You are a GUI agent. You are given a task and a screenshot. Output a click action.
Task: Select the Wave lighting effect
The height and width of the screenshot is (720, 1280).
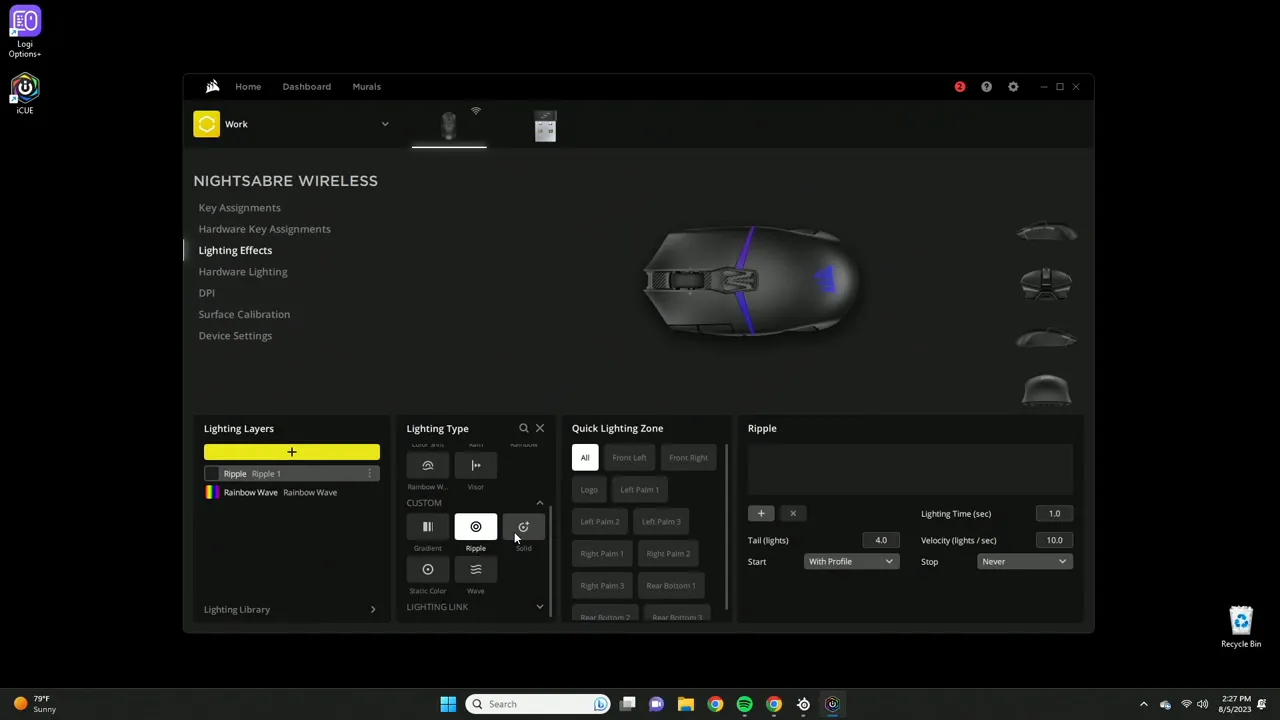(x=475, y=569)
